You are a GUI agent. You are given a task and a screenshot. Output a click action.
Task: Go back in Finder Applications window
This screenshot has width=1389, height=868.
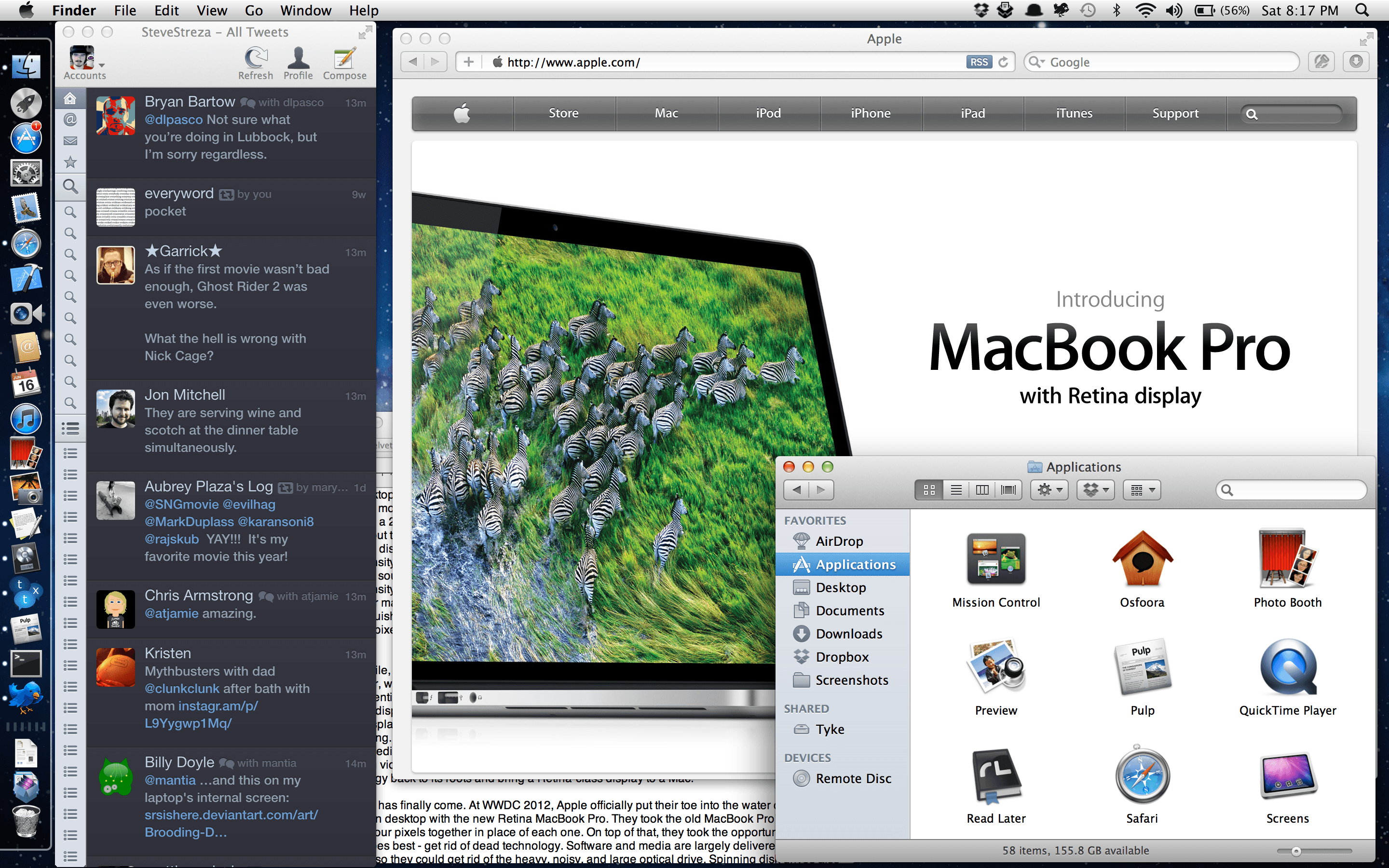click(796, 489)
